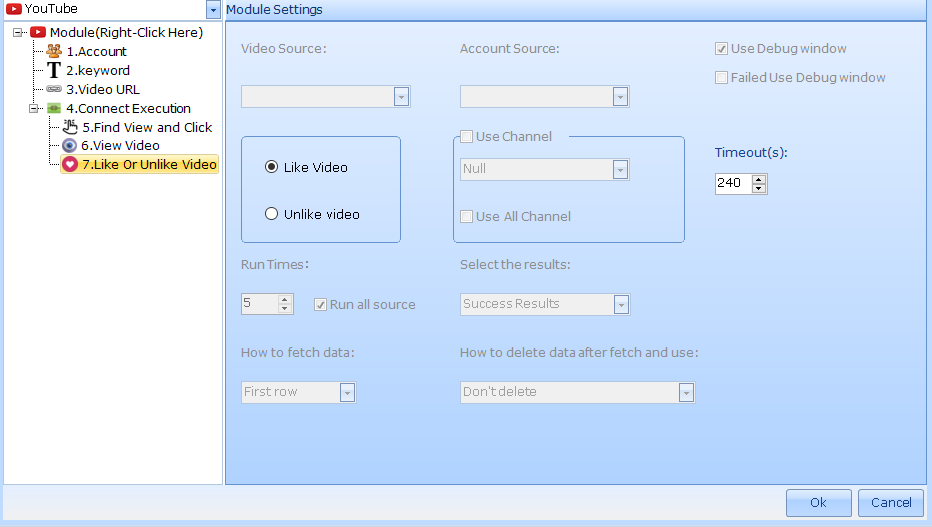Viewport: 932px width, 527px height.
Task: Open the YouTube module selector dropdown
Action: [x=213, y=10]
